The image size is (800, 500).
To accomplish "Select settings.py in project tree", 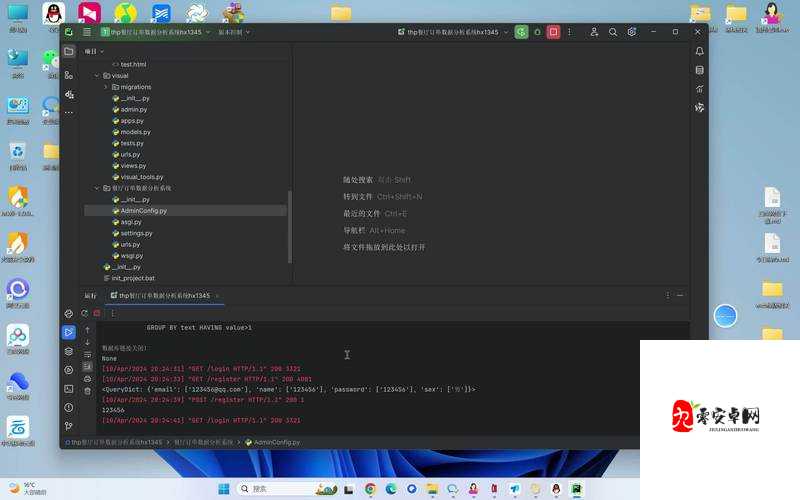I will 136,233.
